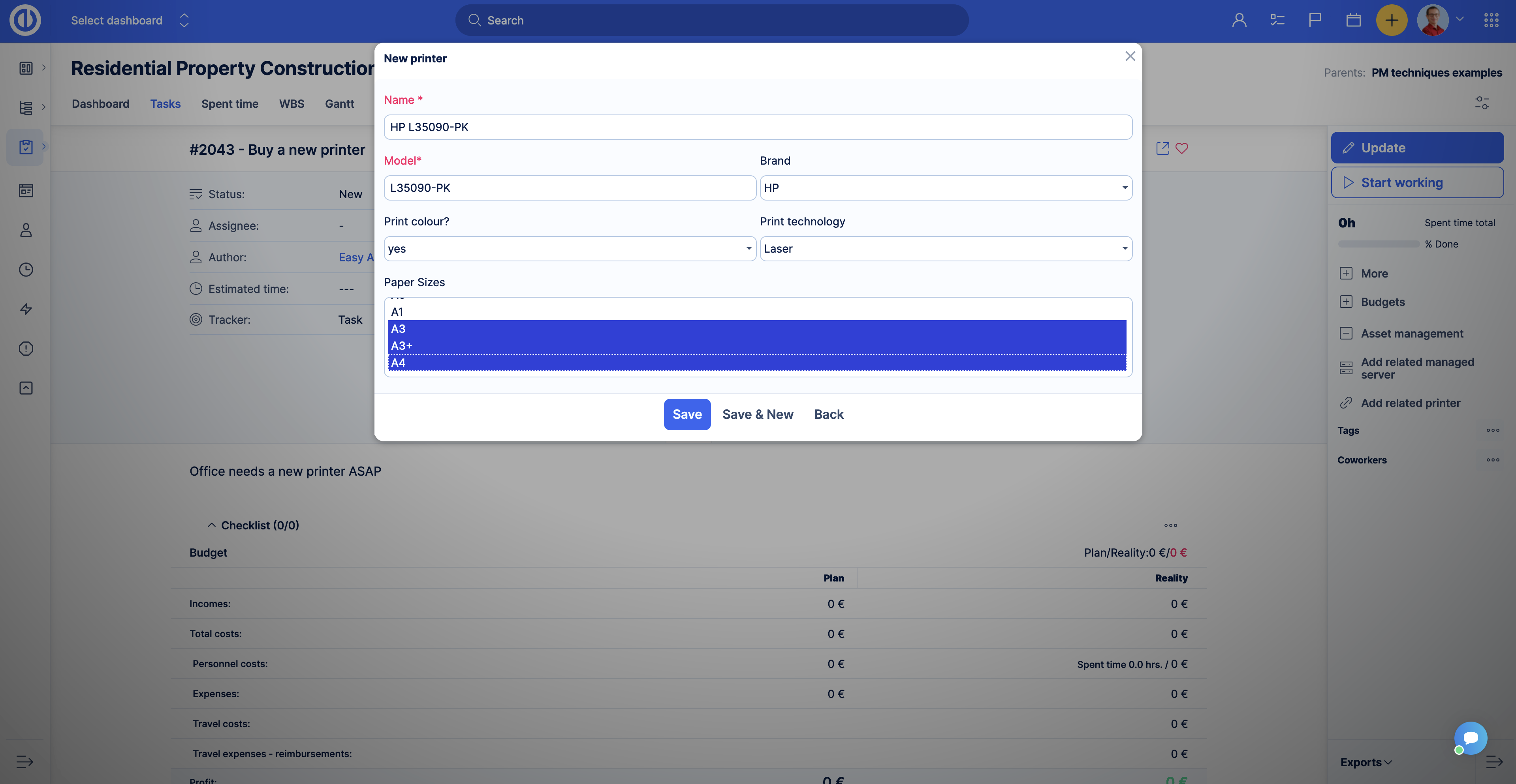This screenshot has height=784, width=1516.
Task: Click the filter sliders settings icon
Action: [1481, 103]
